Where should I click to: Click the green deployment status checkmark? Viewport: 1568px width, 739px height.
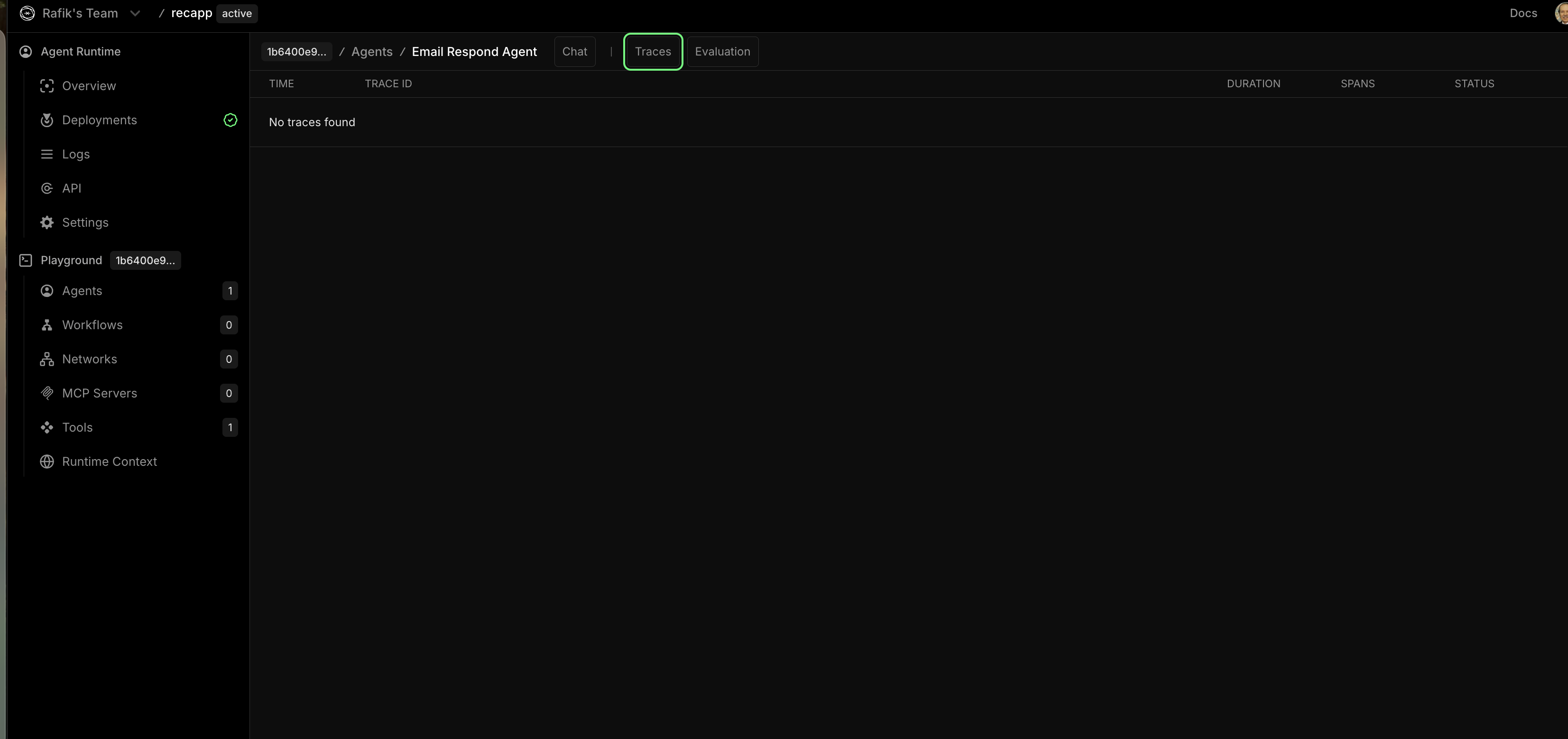click(x=230, y=120)
